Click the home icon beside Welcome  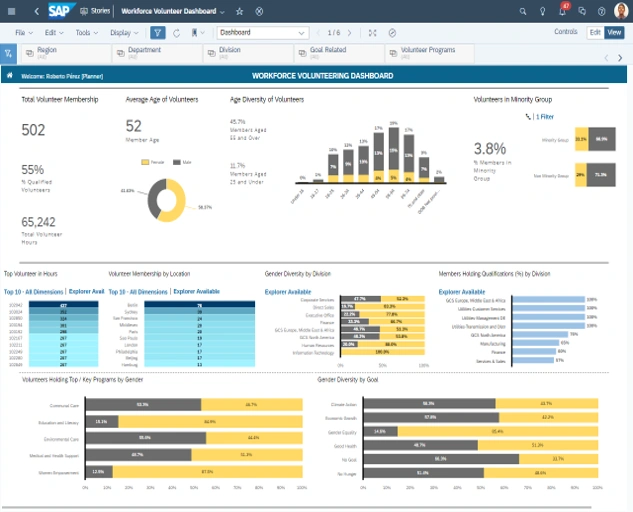coord(10,75)
